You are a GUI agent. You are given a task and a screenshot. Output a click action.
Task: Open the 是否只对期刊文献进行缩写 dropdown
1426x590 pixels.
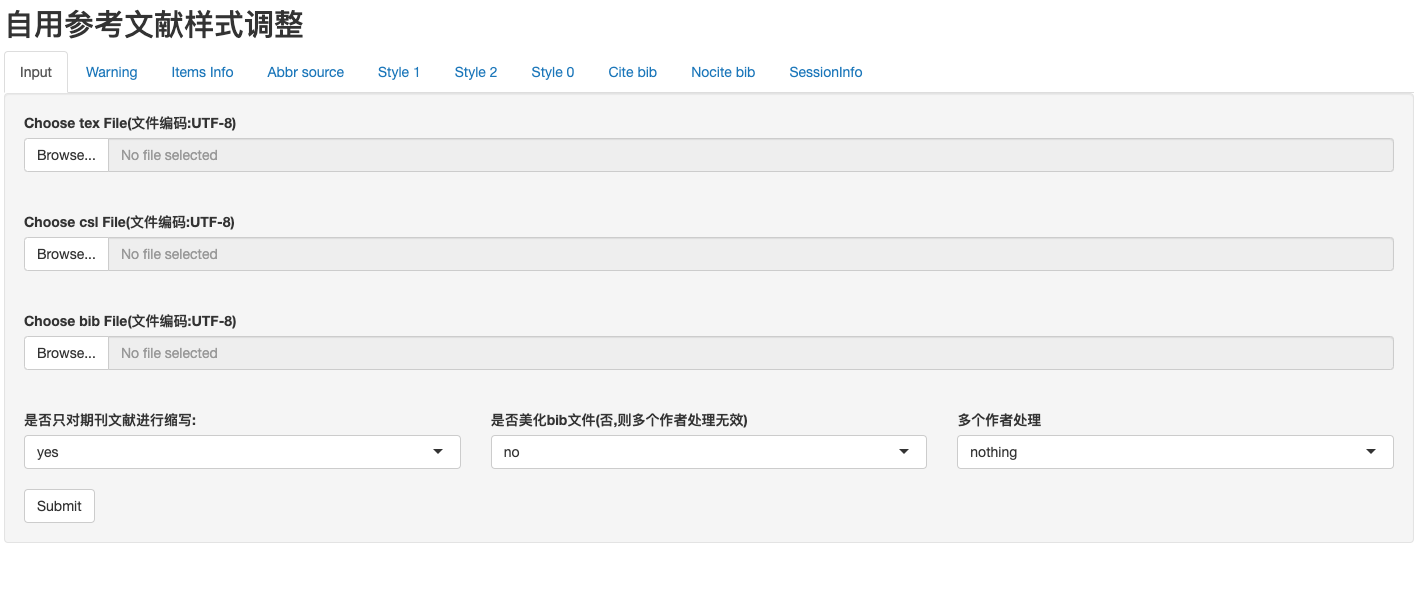(x=242, y=452)
